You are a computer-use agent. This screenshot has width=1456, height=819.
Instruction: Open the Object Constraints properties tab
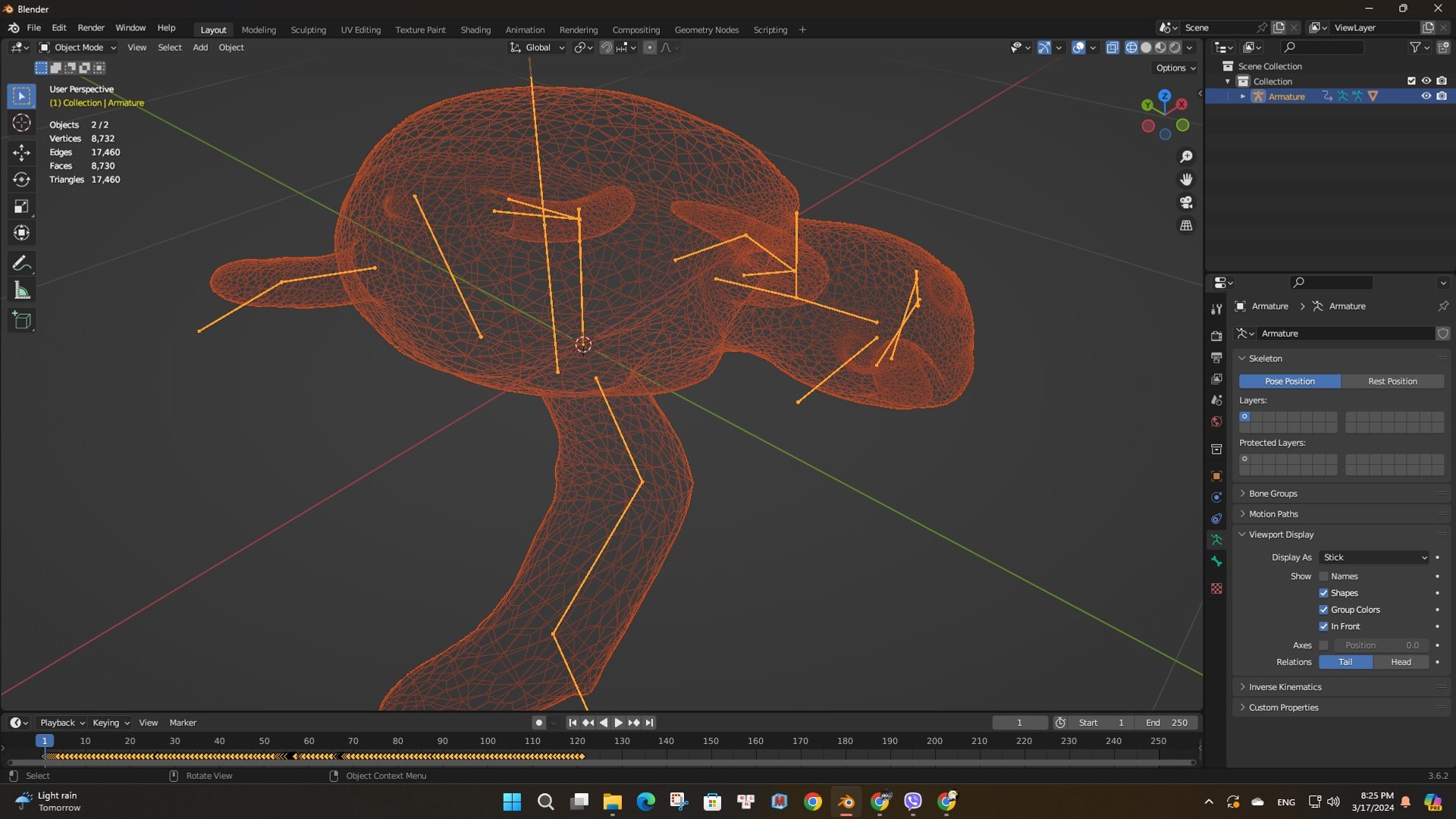[x=1216, y=519]
